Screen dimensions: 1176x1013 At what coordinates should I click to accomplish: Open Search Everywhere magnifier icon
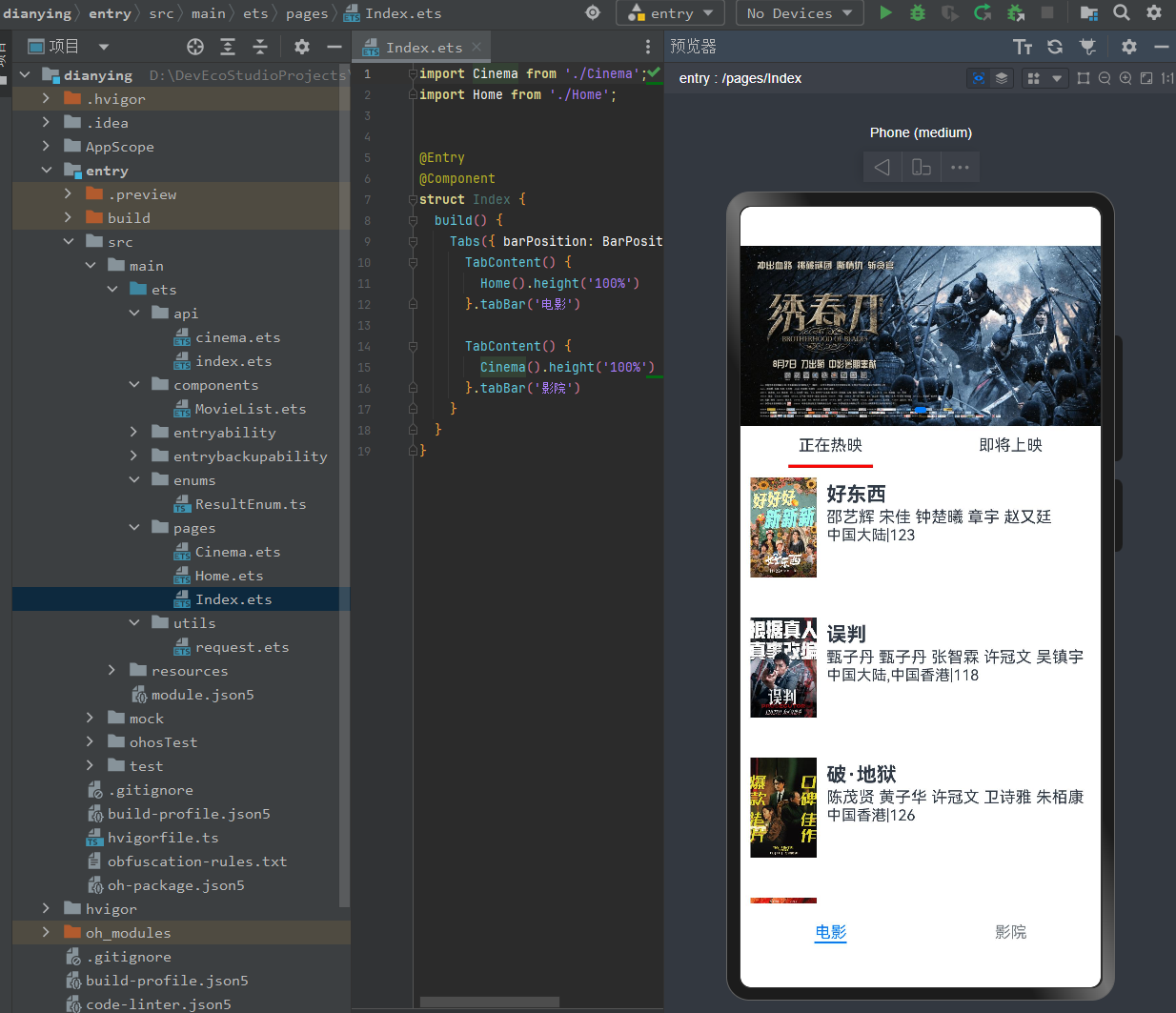point(1122,12)
